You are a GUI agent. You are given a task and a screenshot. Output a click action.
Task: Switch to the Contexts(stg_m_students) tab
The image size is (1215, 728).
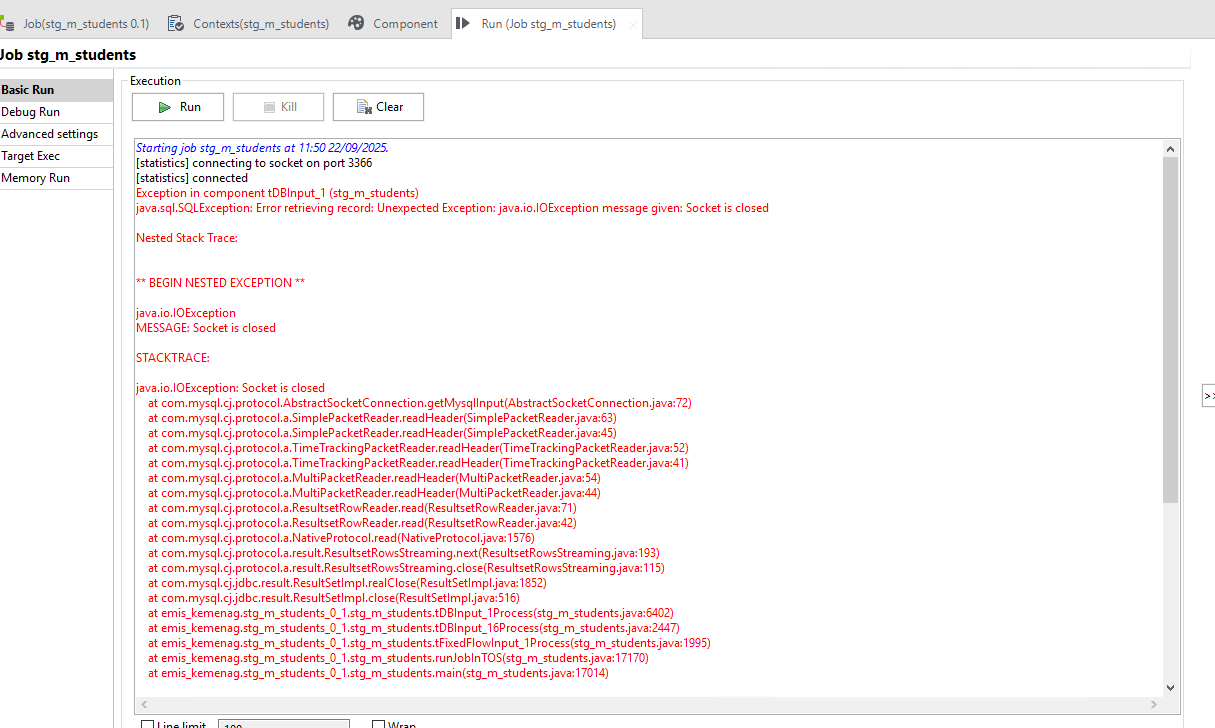pos(260,23)
